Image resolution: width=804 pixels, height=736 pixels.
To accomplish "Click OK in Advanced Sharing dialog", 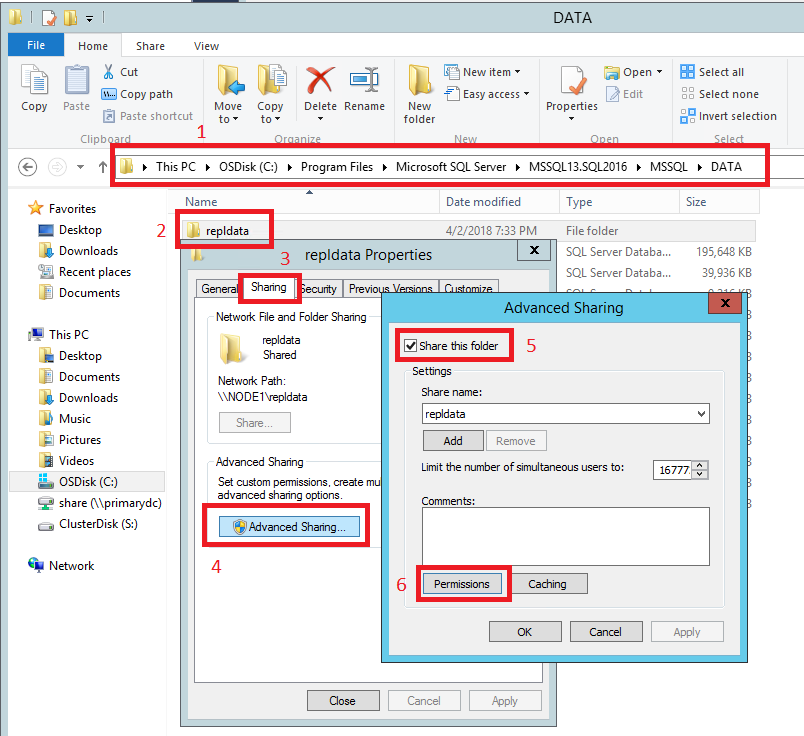I will [525, 632].
